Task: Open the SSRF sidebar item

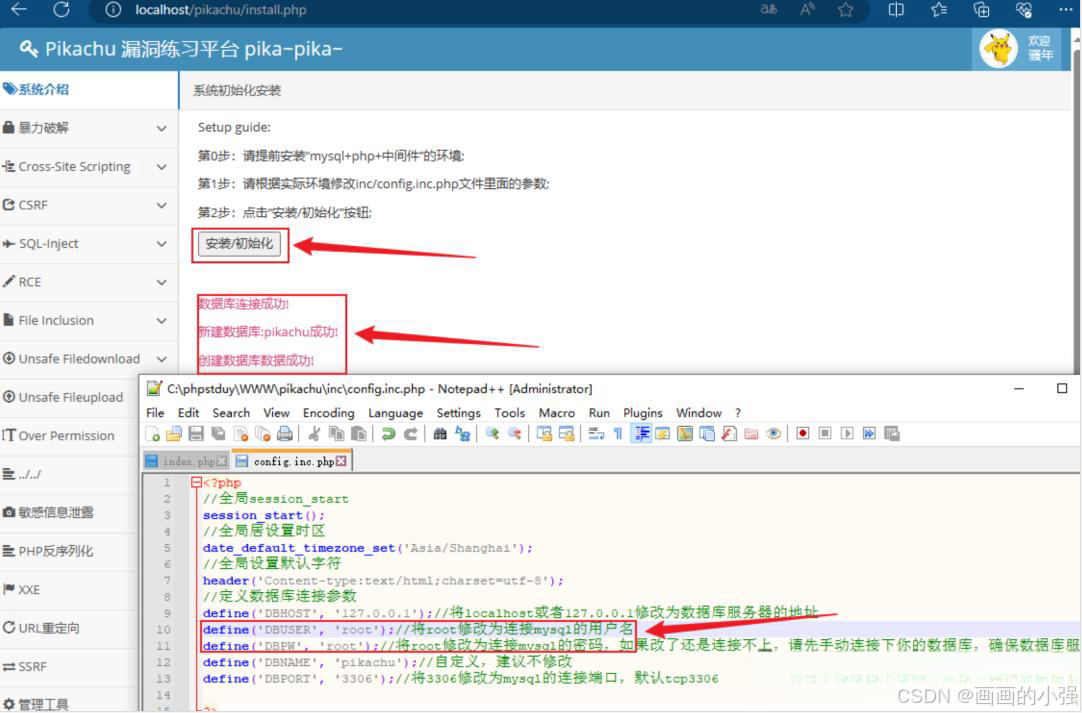Action: click(69, 667)
